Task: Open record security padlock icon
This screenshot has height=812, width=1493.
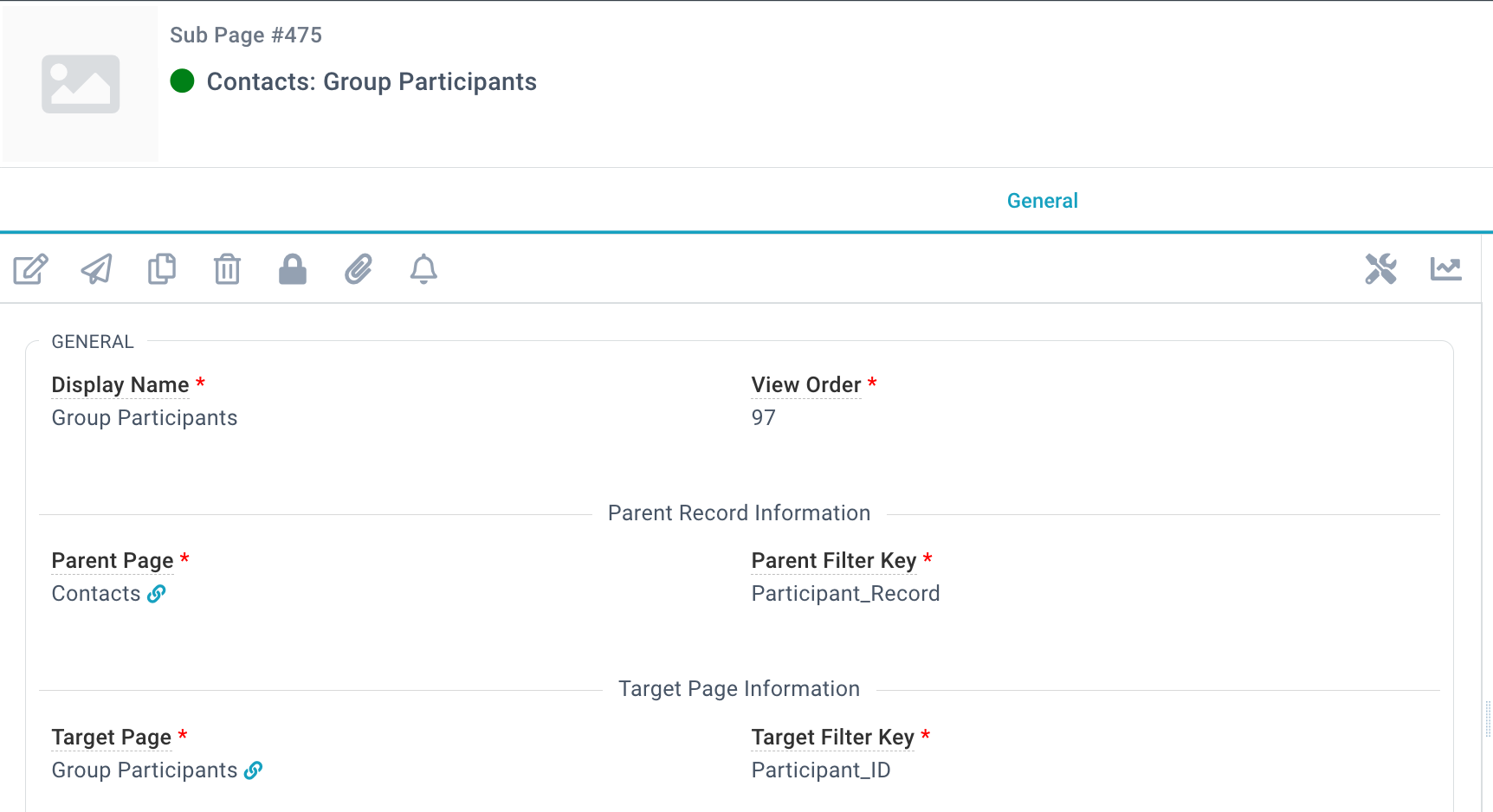Action: click(293, 269)
